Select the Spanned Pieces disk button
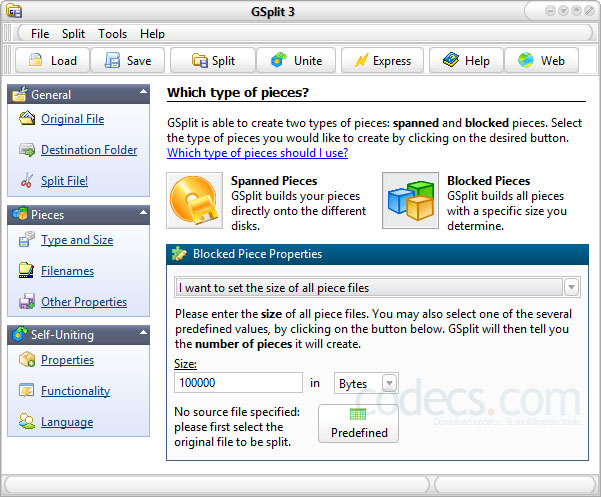 point(194,200)
